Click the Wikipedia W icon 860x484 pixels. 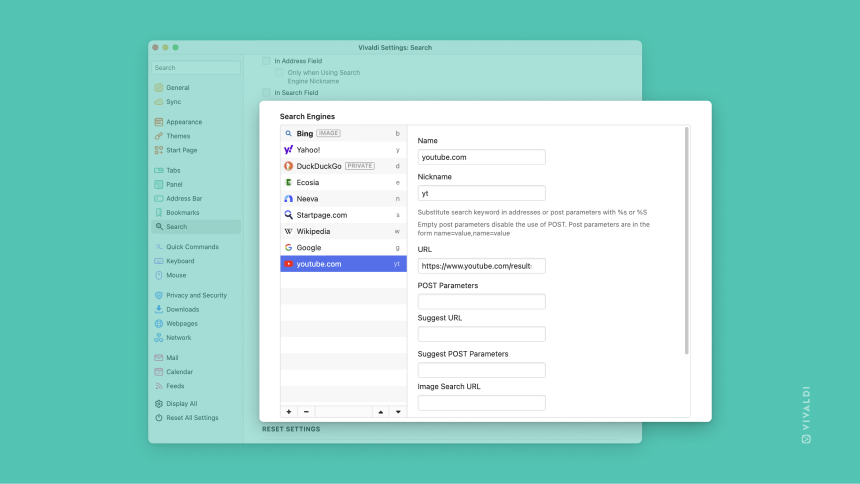(288, 232)
